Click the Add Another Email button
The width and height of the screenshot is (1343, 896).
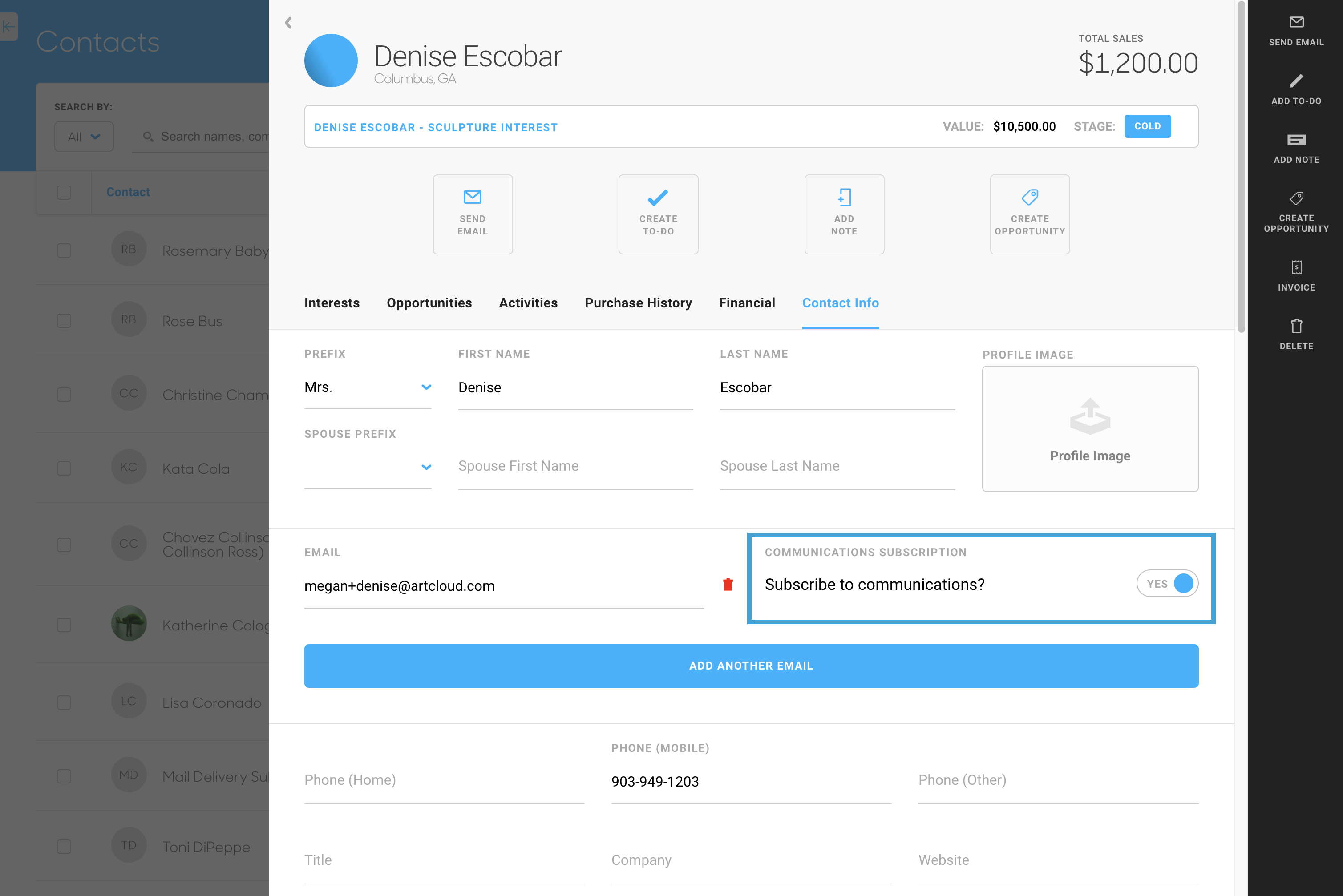tap(751, 666)
